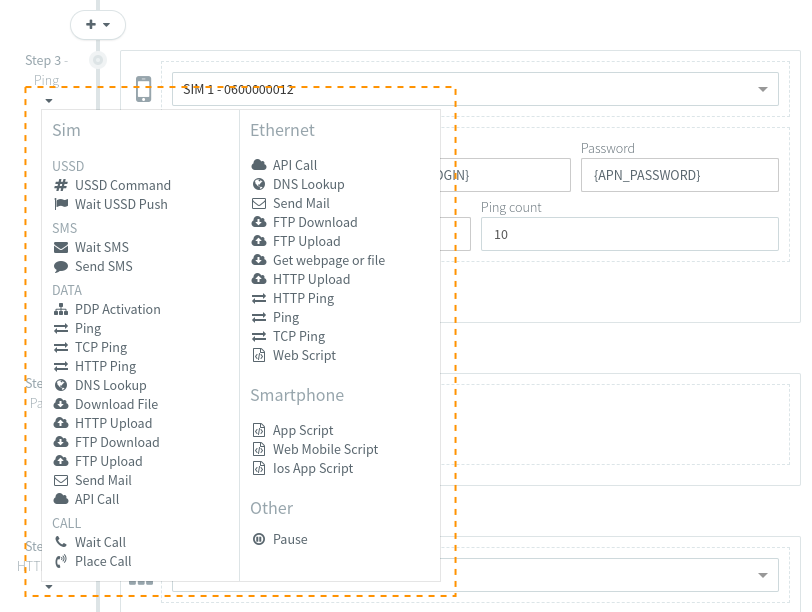Click the hash icon beside USSD Command
The height and width of the screenshot is (612, 812).
click(61, 185)
